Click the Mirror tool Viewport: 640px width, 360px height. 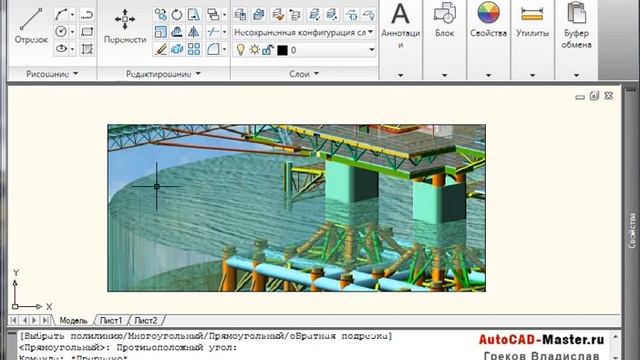pos(193,32)
